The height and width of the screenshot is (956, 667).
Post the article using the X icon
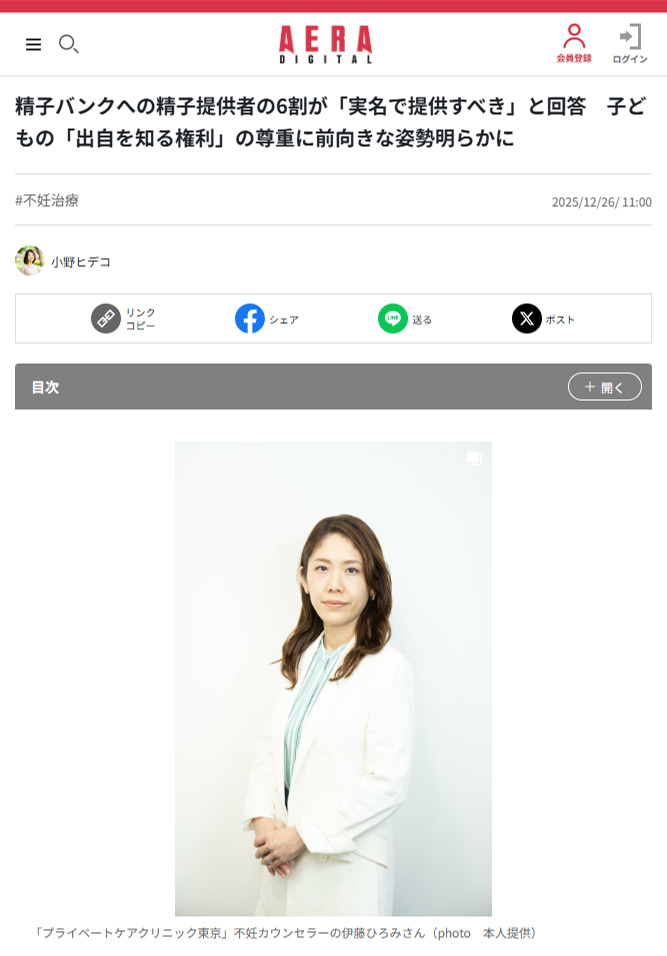coord(527,318)
